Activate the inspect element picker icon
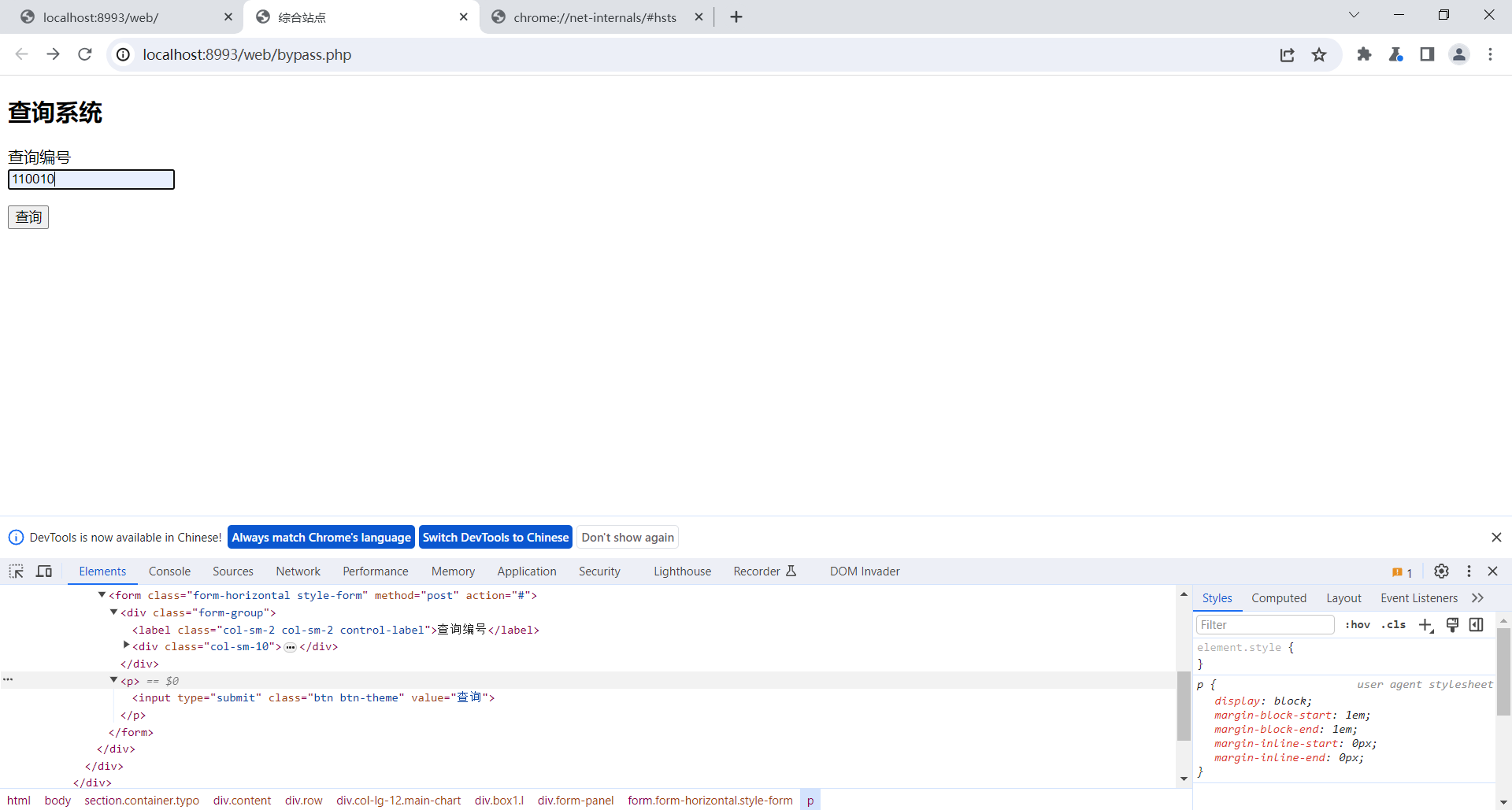The width and height of the screenshot is (1512, 810). (x=17, y=571)
